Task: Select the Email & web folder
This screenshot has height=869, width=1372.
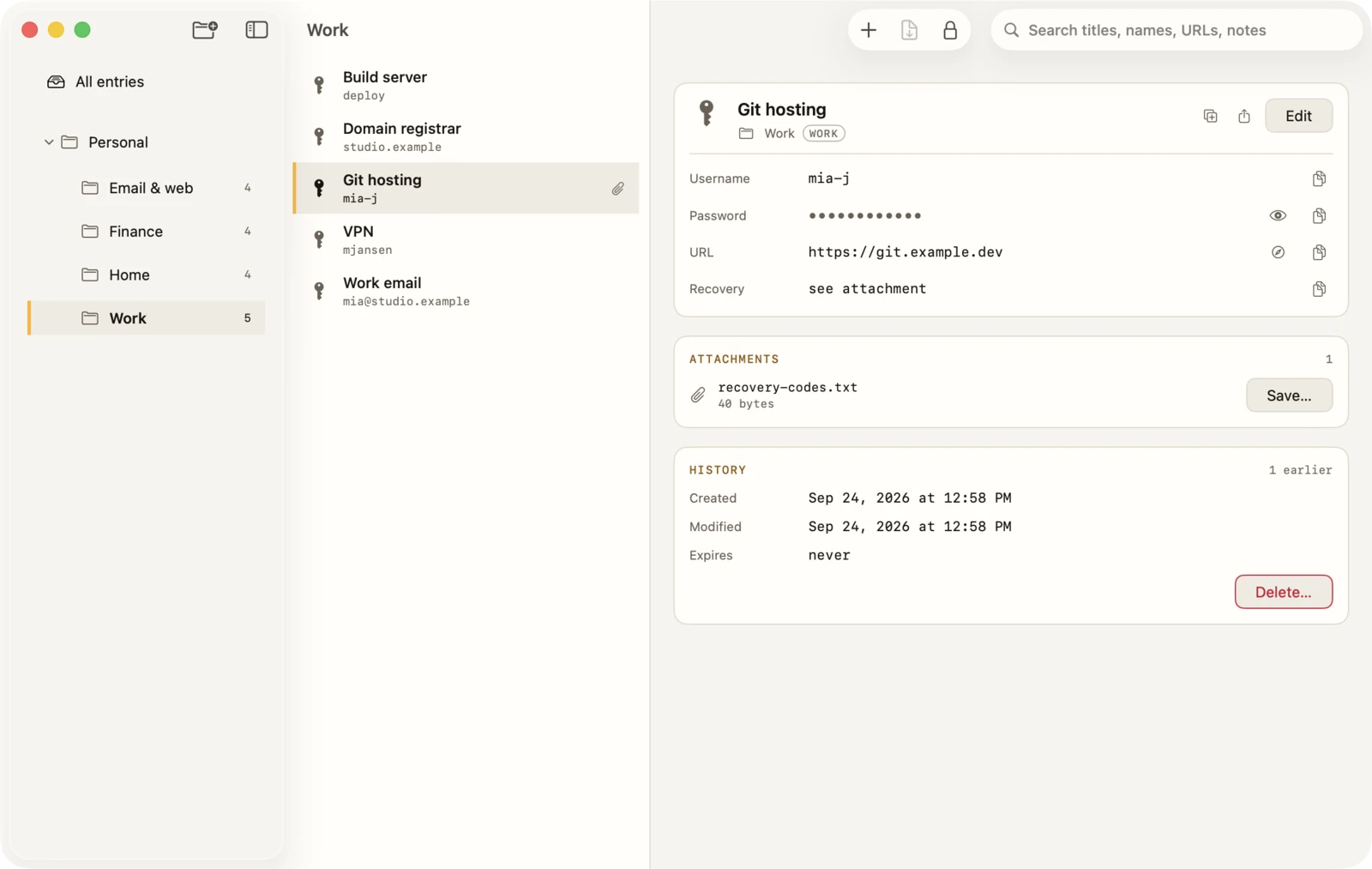Action: click(x=147, y=188)
